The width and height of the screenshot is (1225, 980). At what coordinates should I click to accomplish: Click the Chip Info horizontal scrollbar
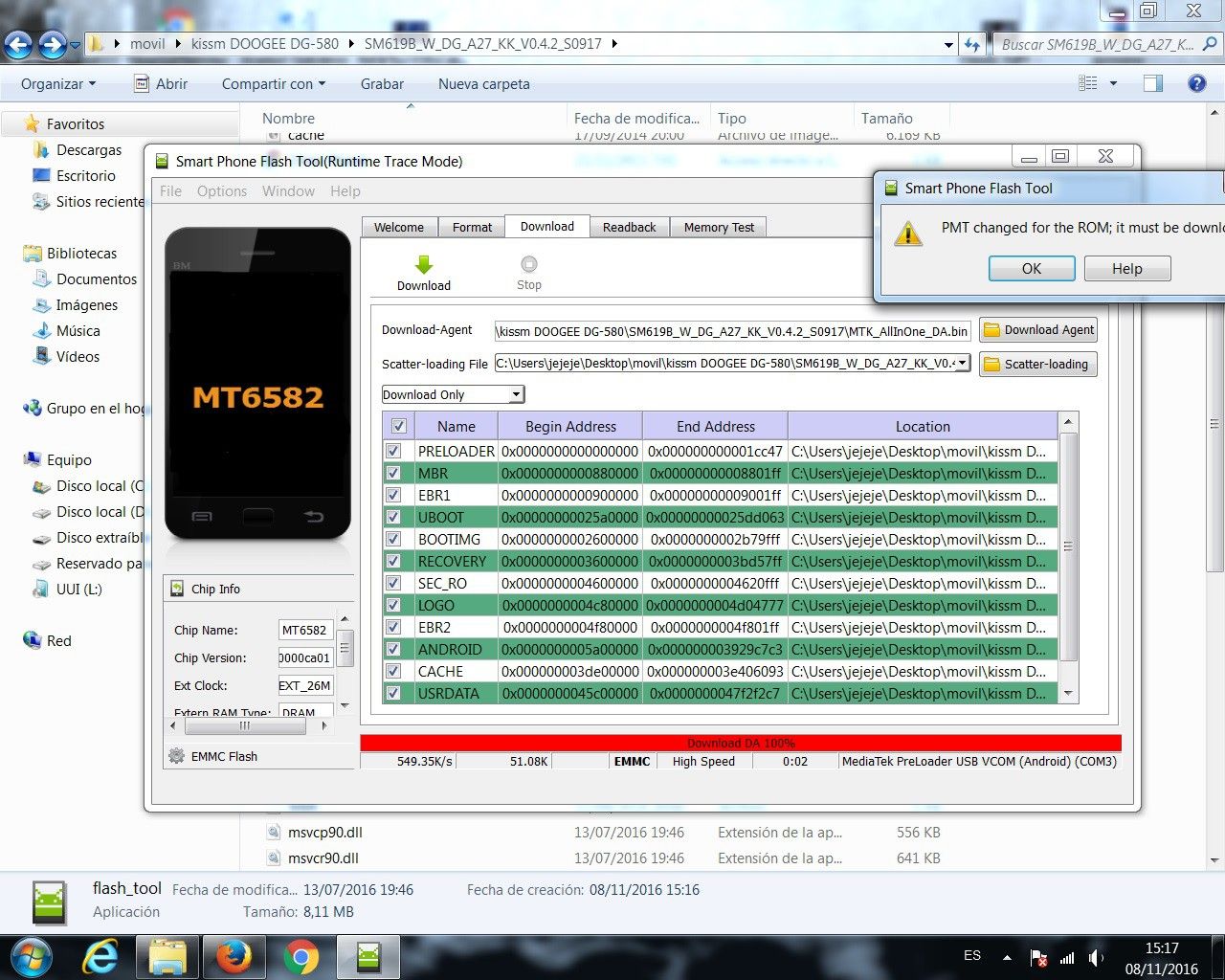[248, 725]
